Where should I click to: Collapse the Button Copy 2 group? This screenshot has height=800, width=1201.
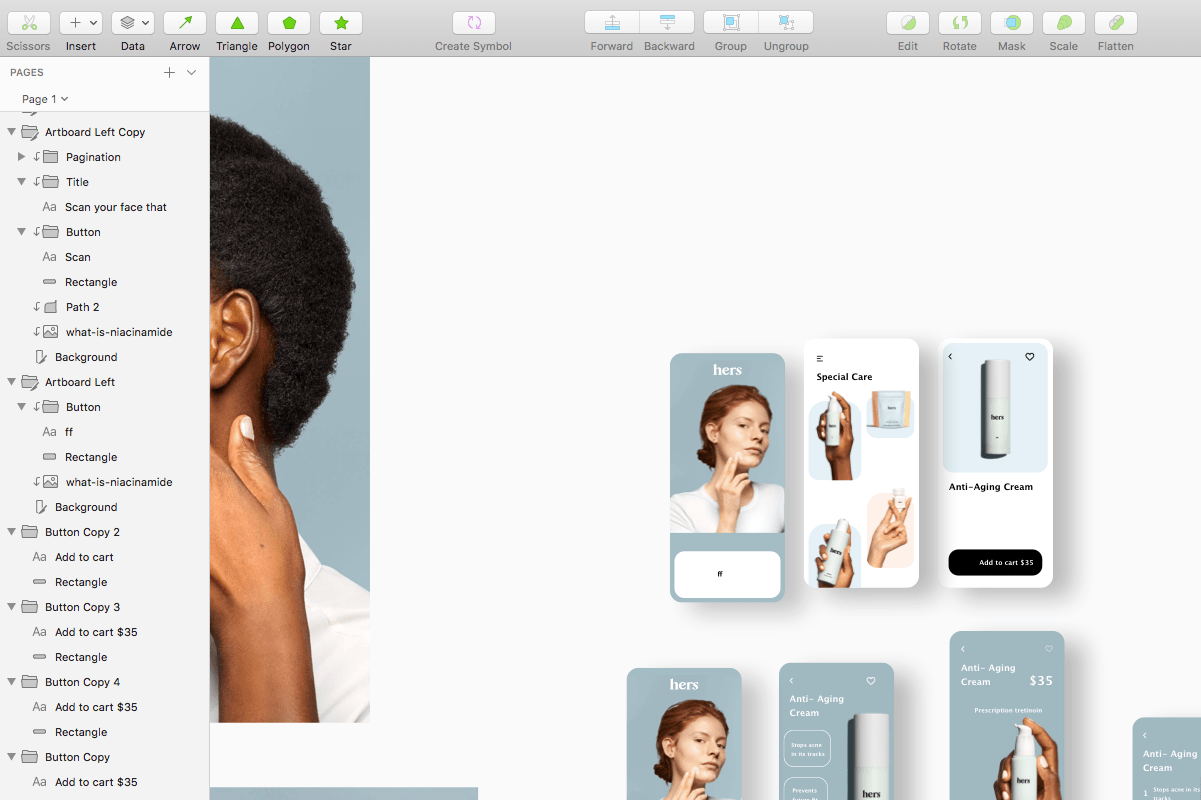click(x=11, y=532)
